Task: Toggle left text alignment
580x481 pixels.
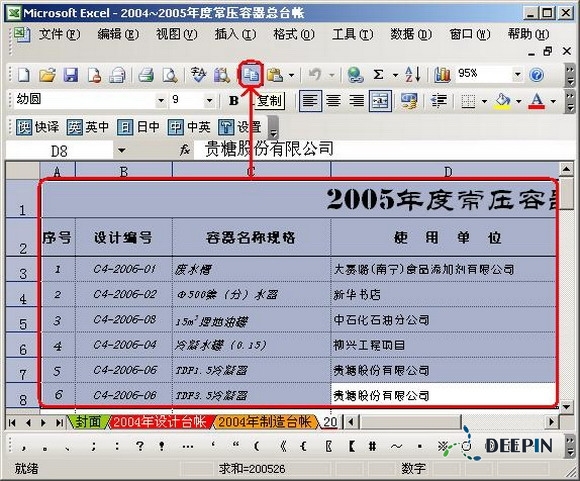Action: [x=310, y=101]
